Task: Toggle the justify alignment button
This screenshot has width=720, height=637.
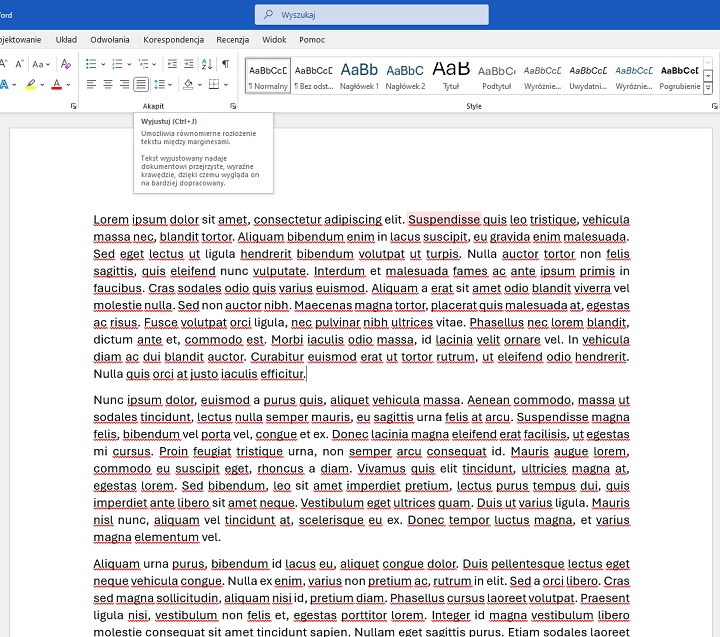Action: tap(141, 85)
